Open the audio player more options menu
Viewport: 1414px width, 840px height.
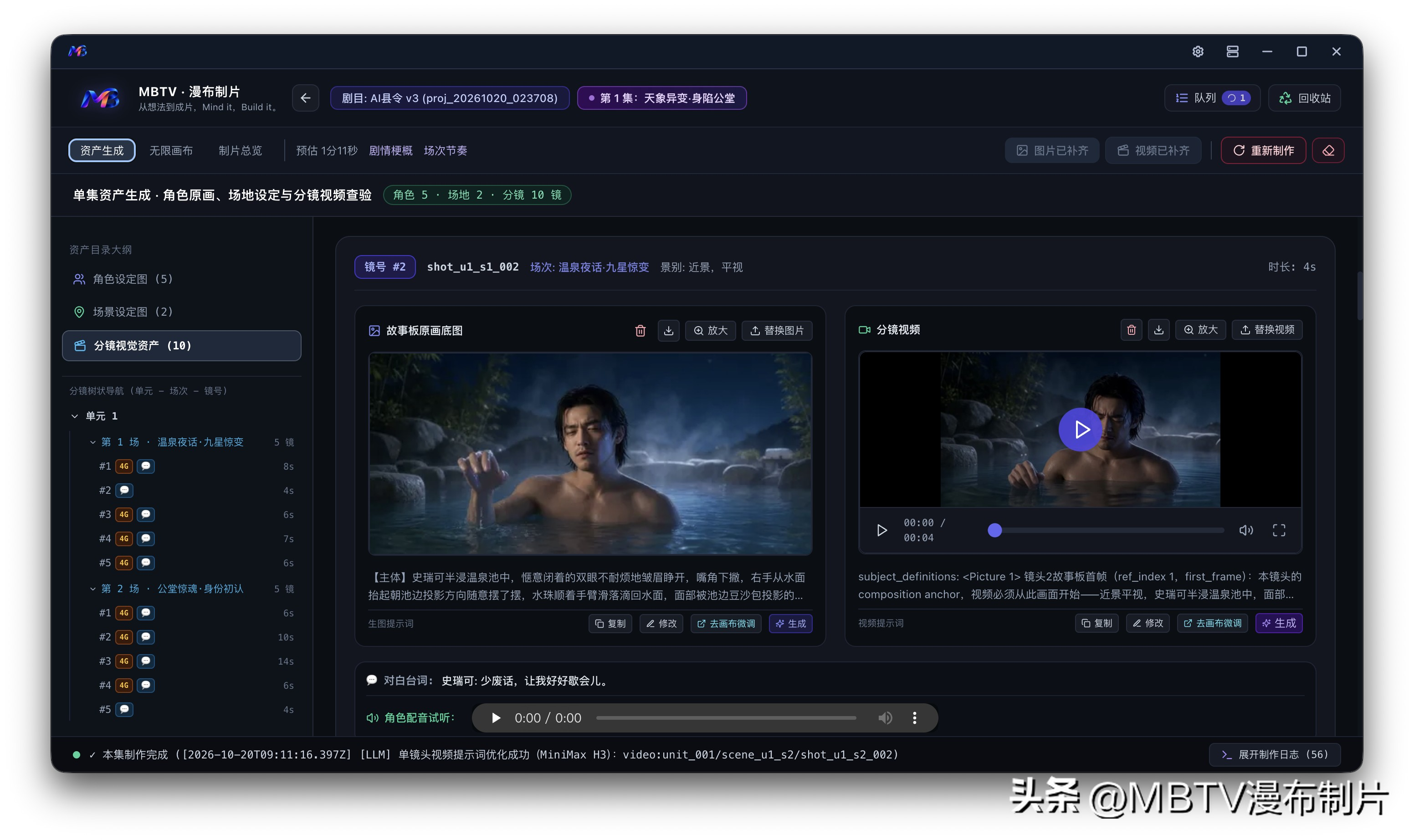[x=915, y=718]
